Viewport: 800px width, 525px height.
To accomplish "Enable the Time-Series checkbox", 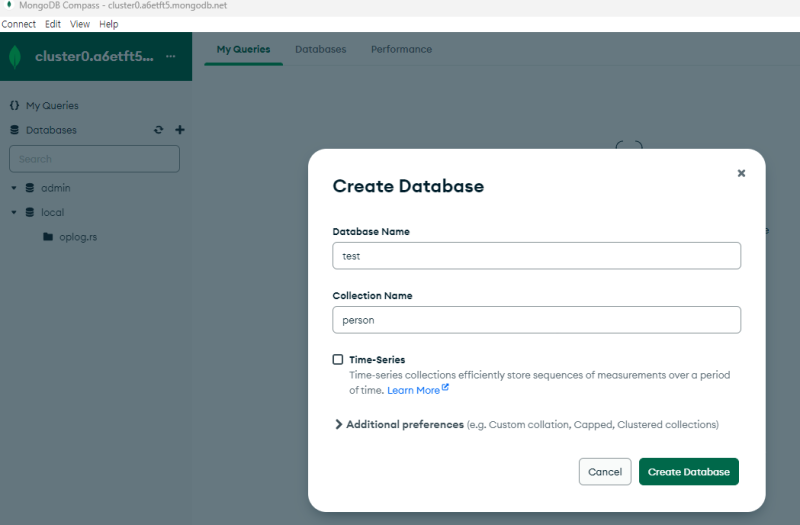I will (x=338, y=359).
